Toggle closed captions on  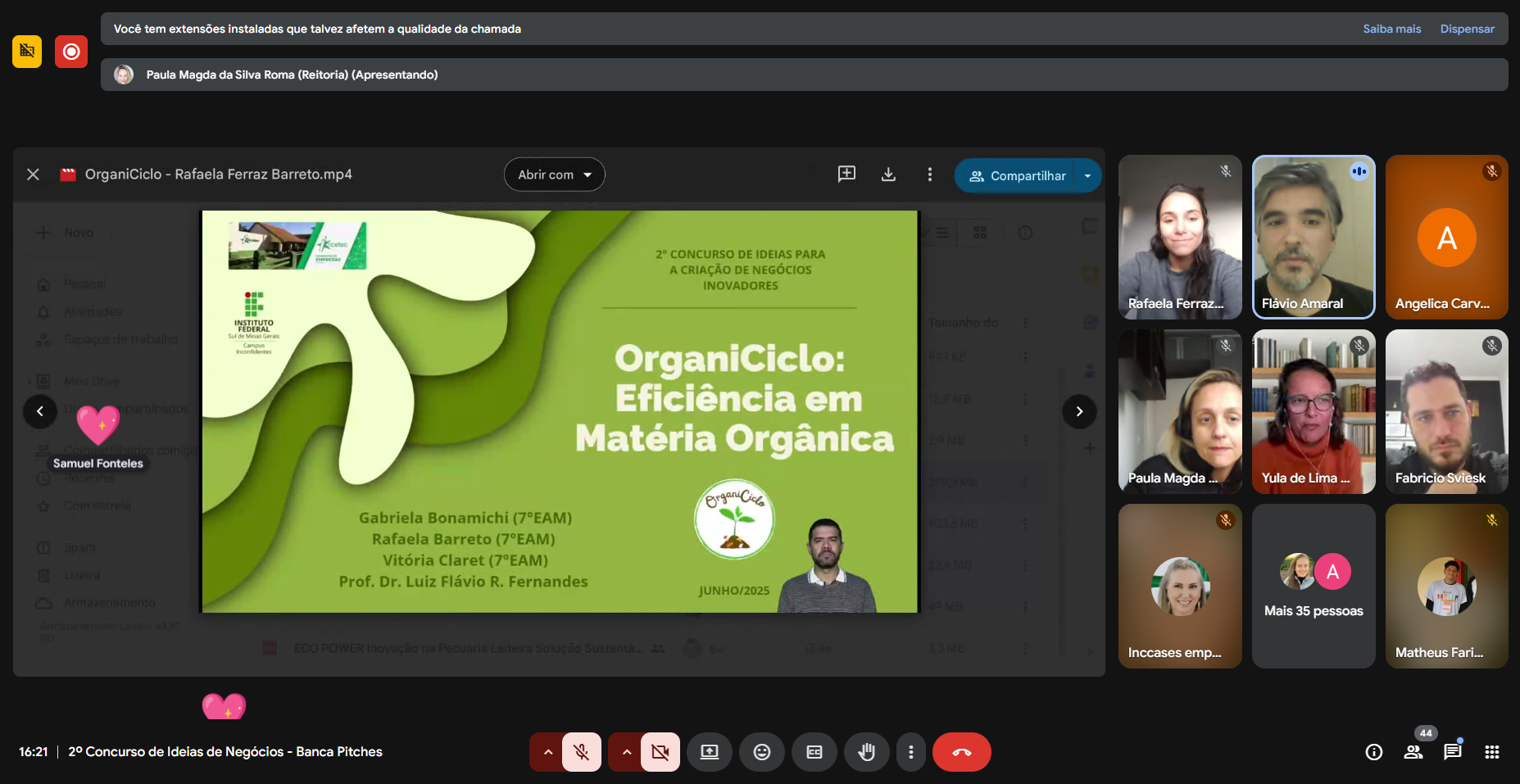tap(814, 752)
